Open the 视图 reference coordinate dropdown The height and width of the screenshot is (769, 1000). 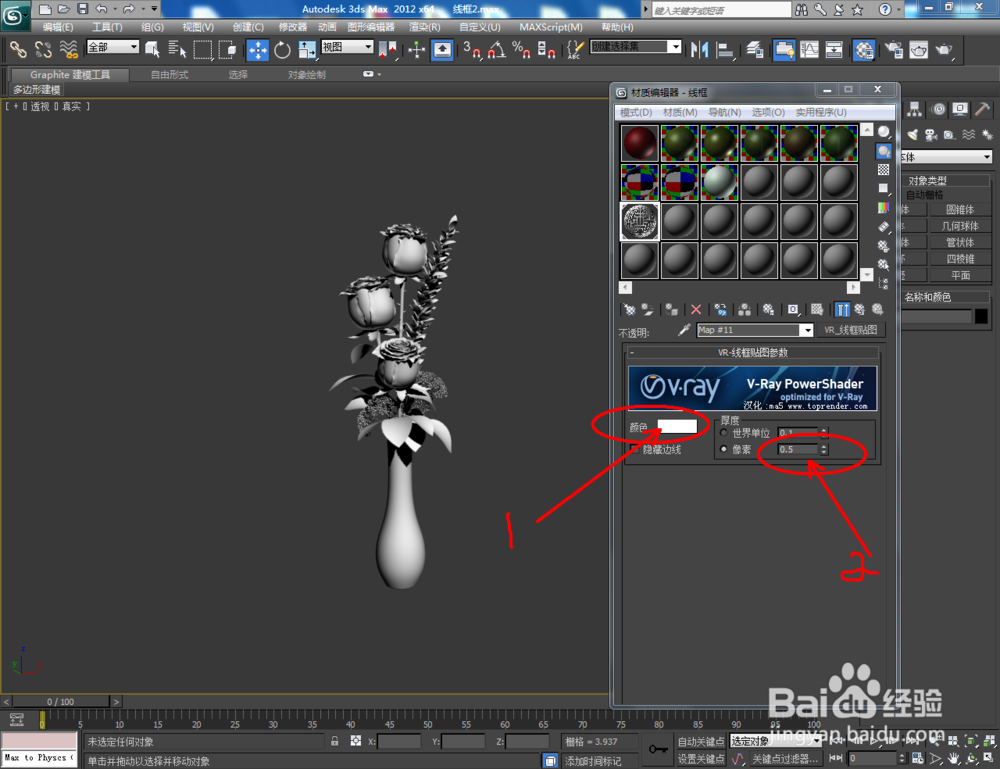347,47
